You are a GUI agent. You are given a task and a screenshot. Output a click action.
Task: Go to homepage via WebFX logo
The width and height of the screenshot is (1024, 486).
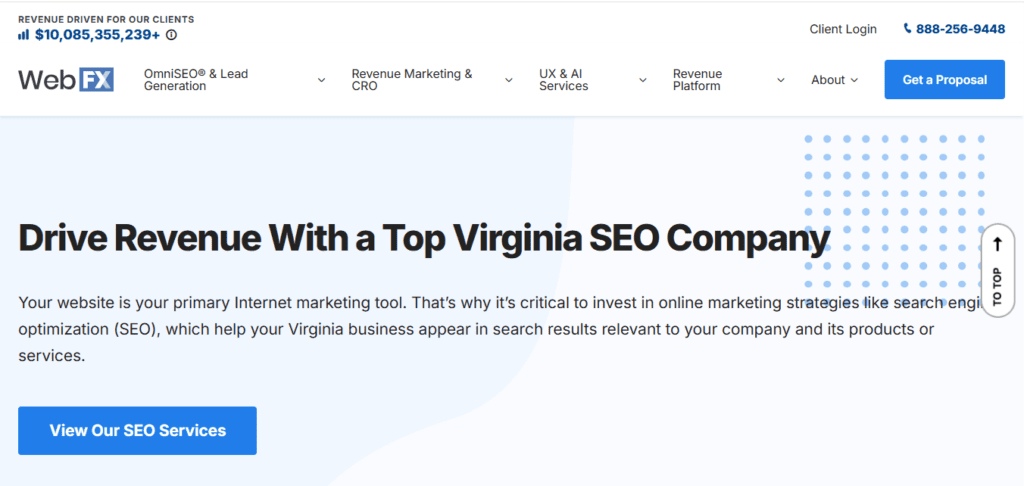66,80
